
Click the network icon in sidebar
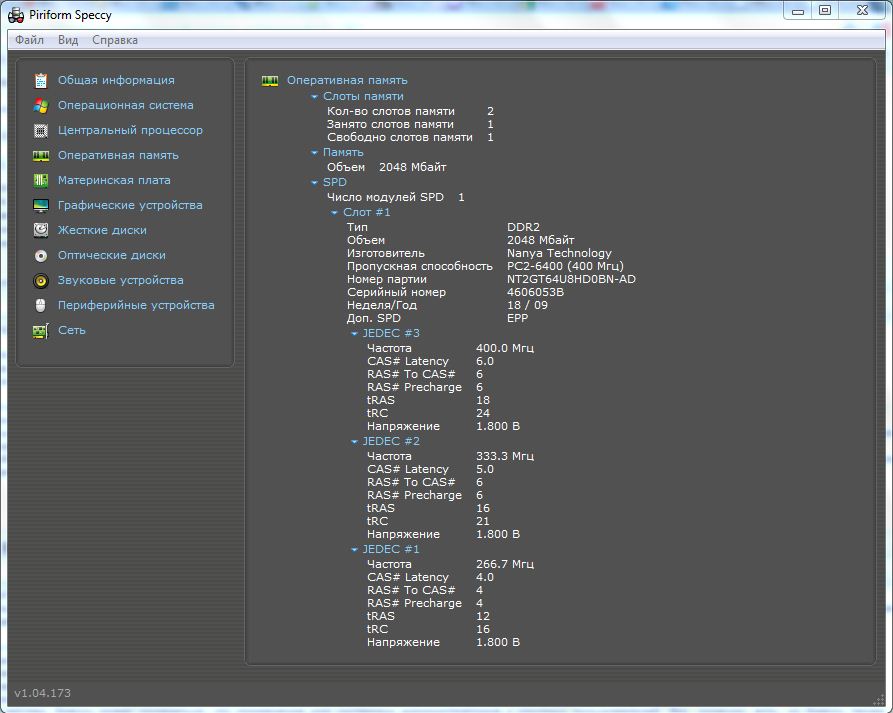click(x=40, y=330)
